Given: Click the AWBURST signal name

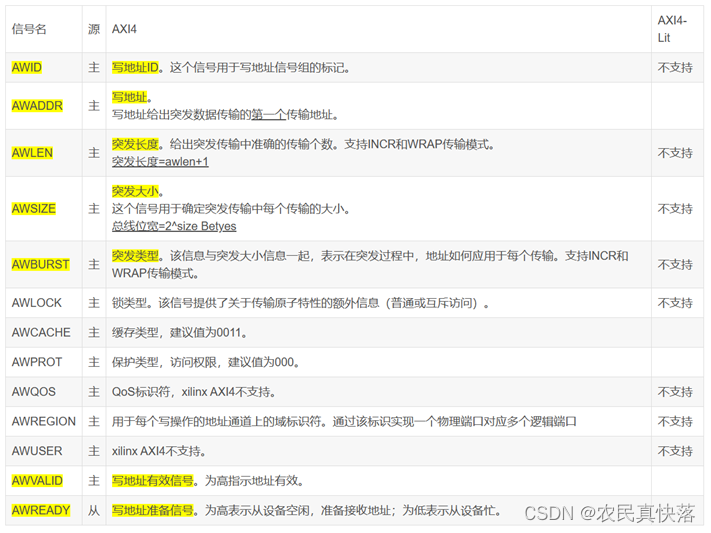Looking at the screenshot, I should (x=40, y=265).
